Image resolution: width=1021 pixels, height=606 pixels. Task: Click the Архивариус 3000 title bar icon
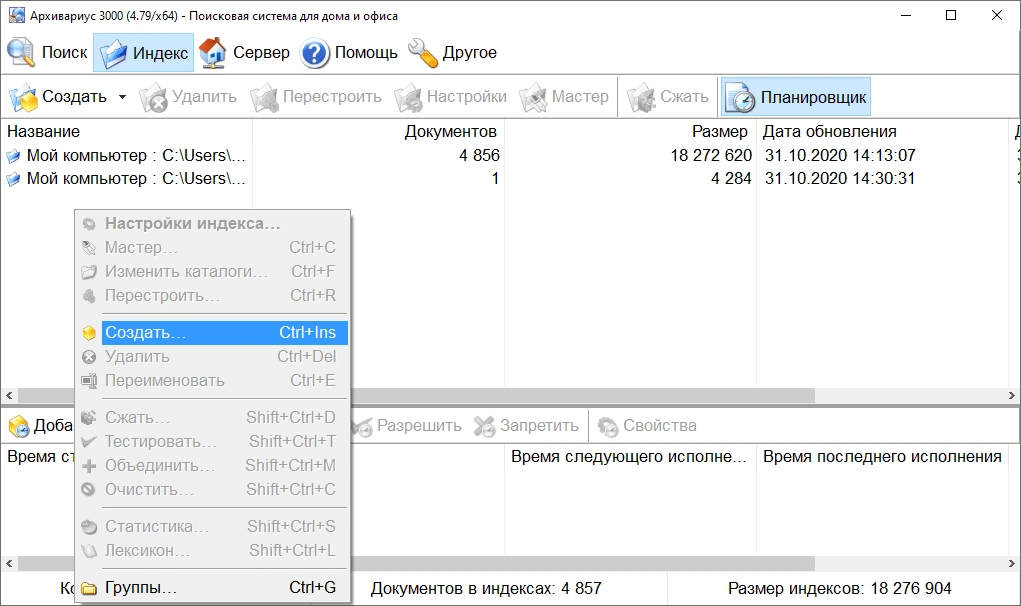tap(16, 15)
